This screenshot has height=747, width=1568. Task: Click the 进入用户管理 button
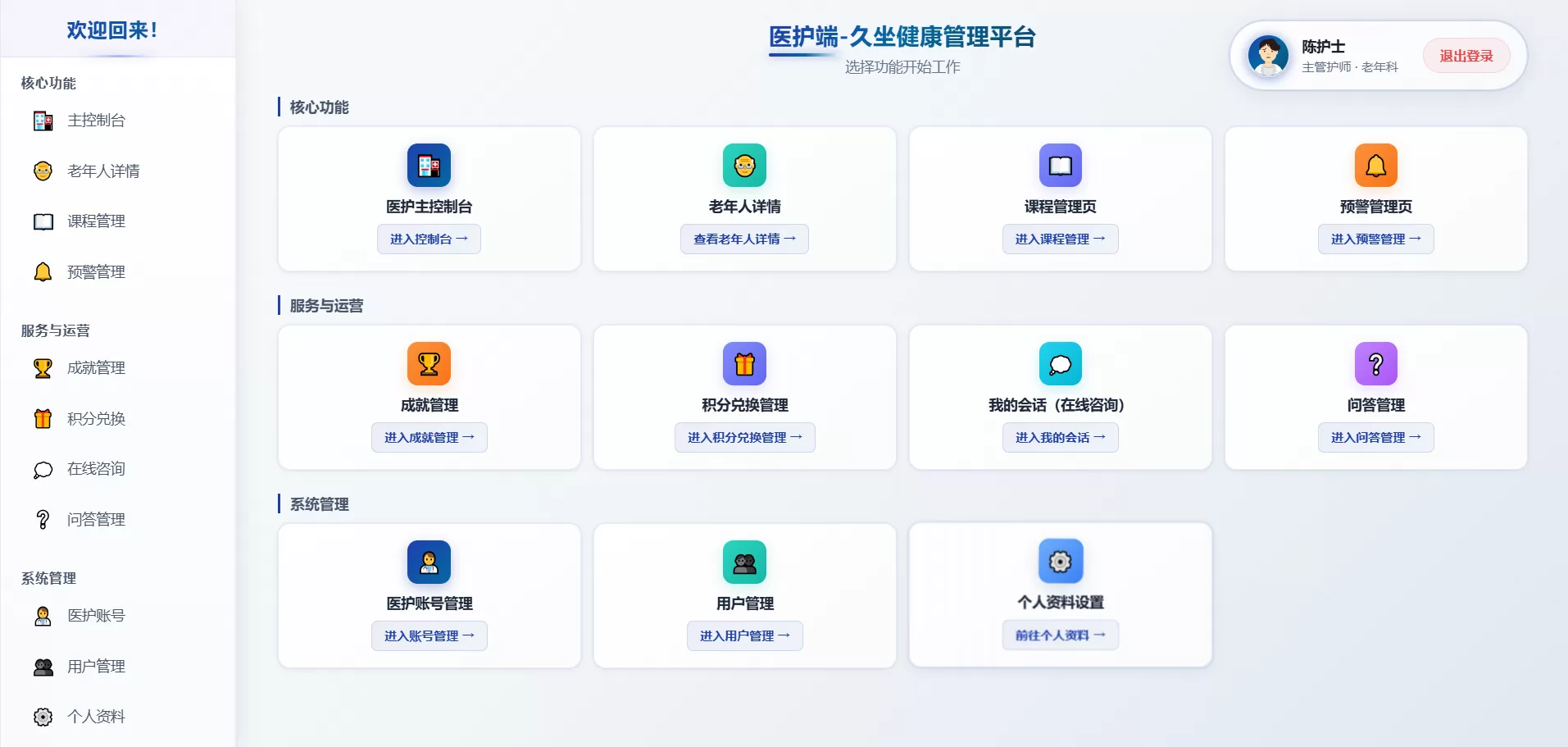(x=744, y=635)
